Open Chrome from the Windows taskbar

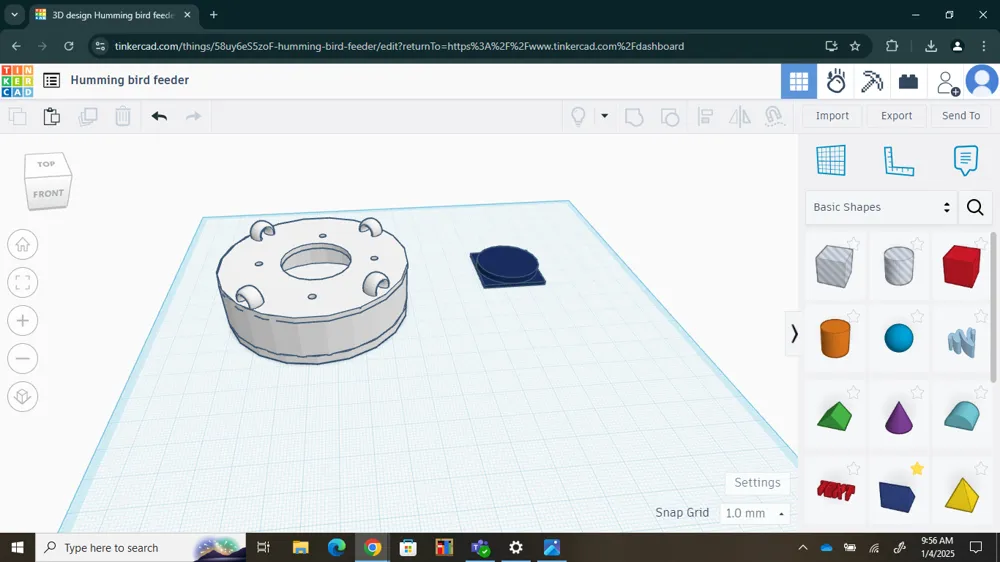click(x=372, y=547)
